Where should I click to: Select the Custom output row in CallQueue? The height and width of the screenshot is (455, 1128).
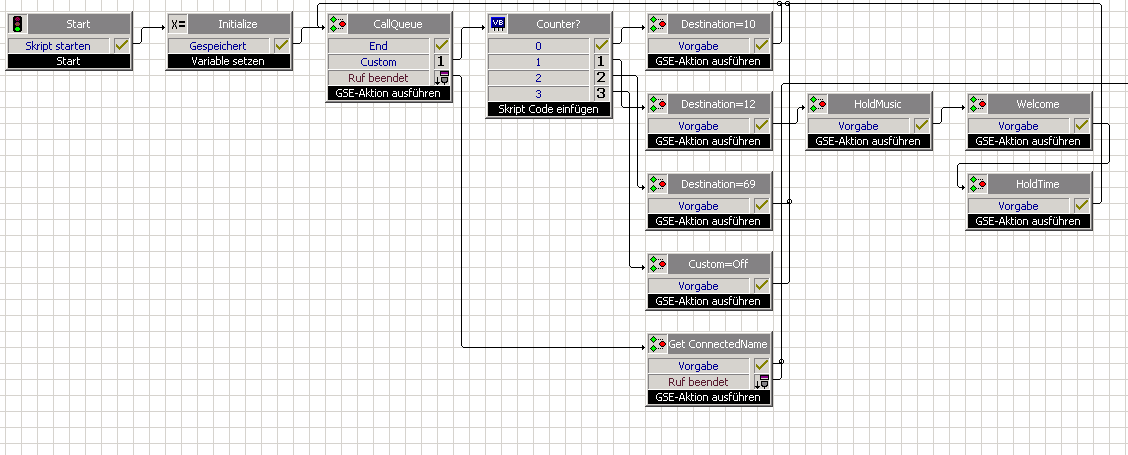pos(378,62)
